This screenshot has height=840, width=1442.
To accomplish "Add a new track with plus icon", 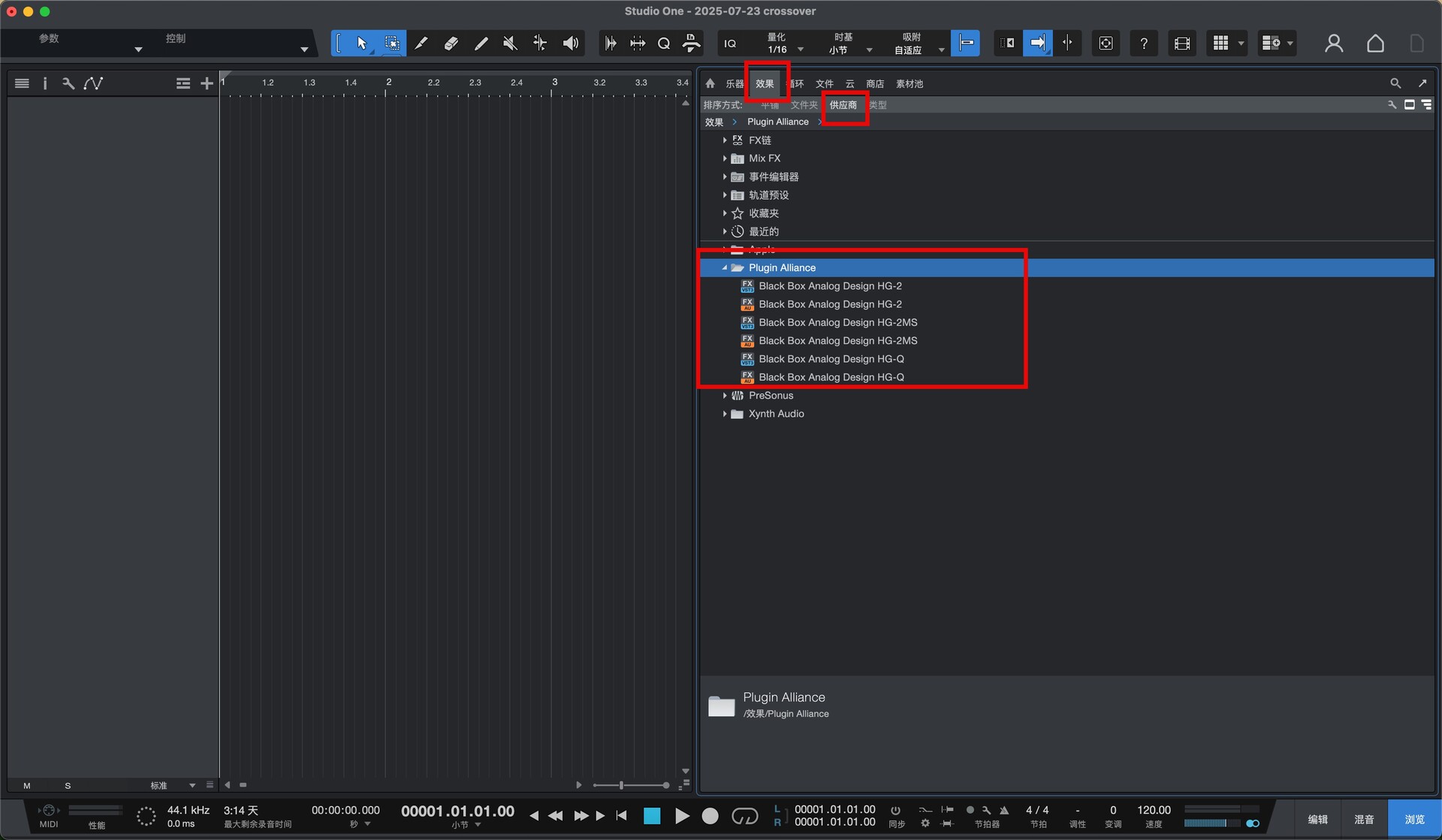I will pos(207,83).
